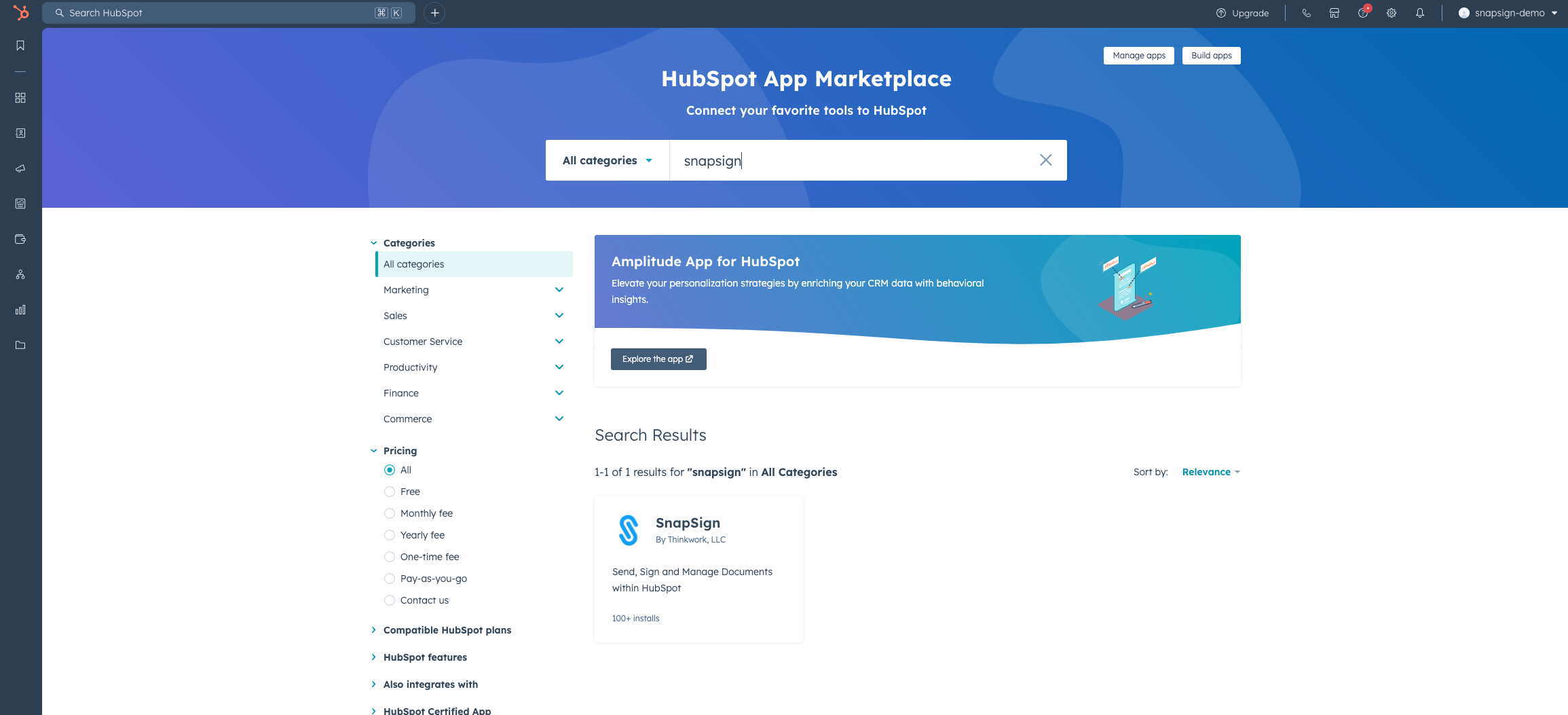
Task: Click the Manage apps button
Action: point(1139,56)
